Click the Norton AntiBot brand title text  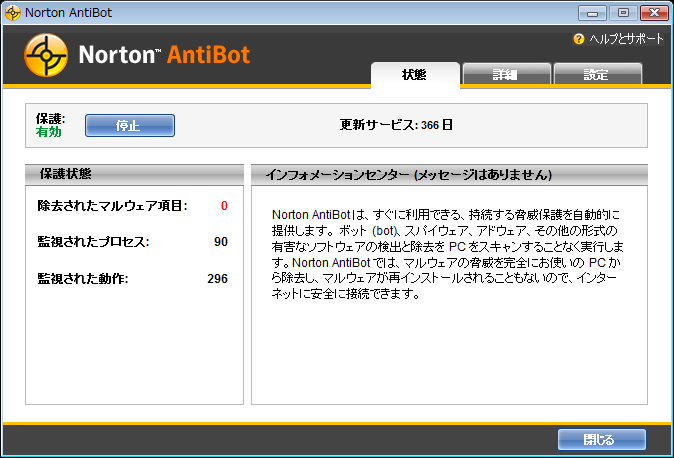164,55
